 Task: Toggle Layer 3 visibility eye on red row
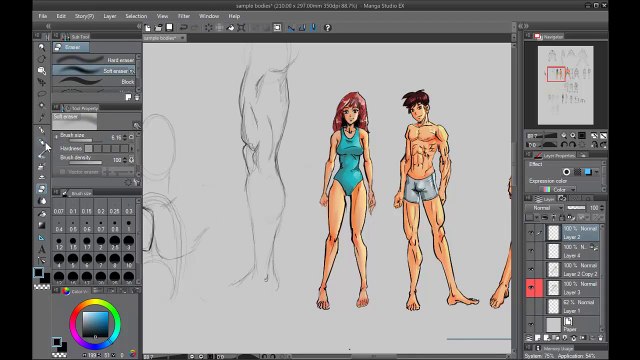pos(531,288)
